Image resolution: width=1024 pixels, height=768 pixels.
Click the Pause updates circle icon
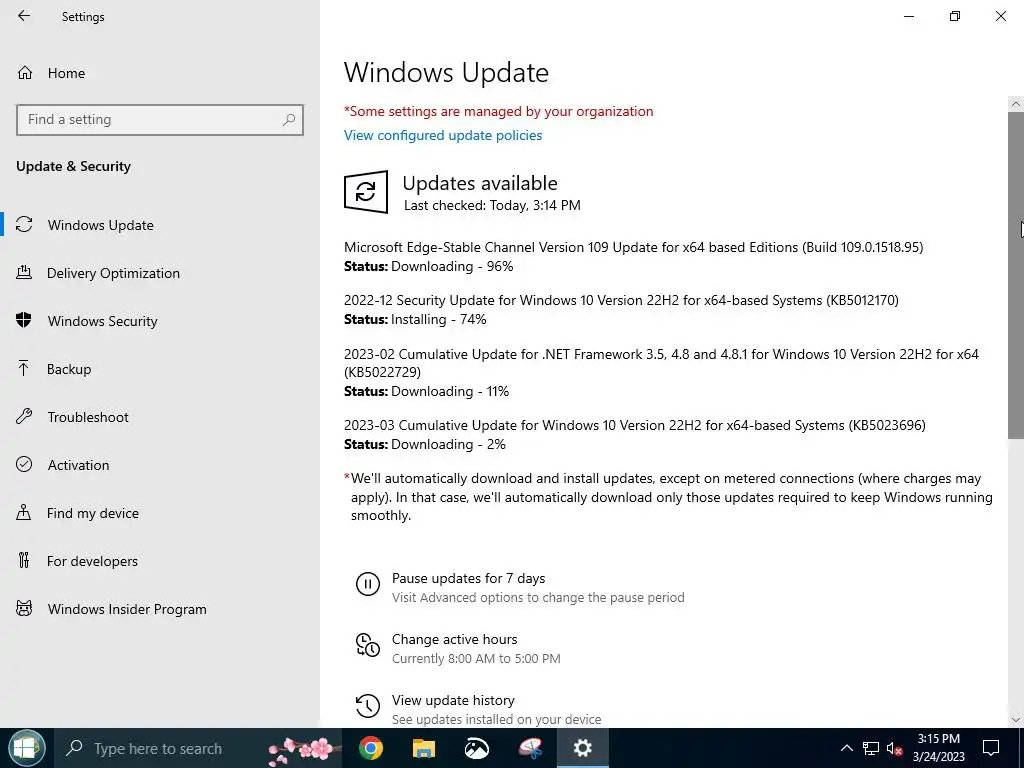point(368,583)
